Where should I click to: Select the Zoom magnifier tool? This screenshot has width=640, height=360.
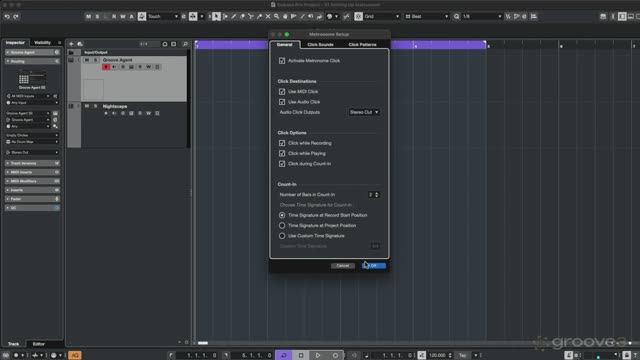(276, 16)
